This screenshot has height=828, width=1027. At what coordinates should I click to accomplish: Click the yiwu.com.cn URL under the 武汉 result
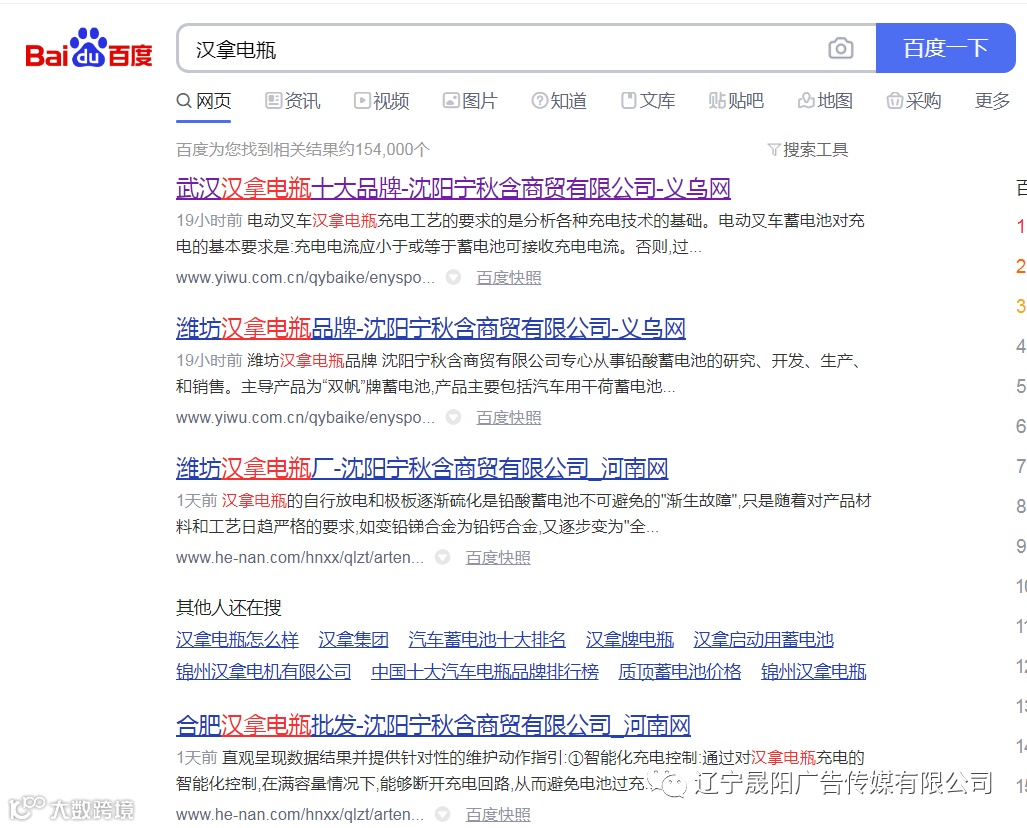305,278
